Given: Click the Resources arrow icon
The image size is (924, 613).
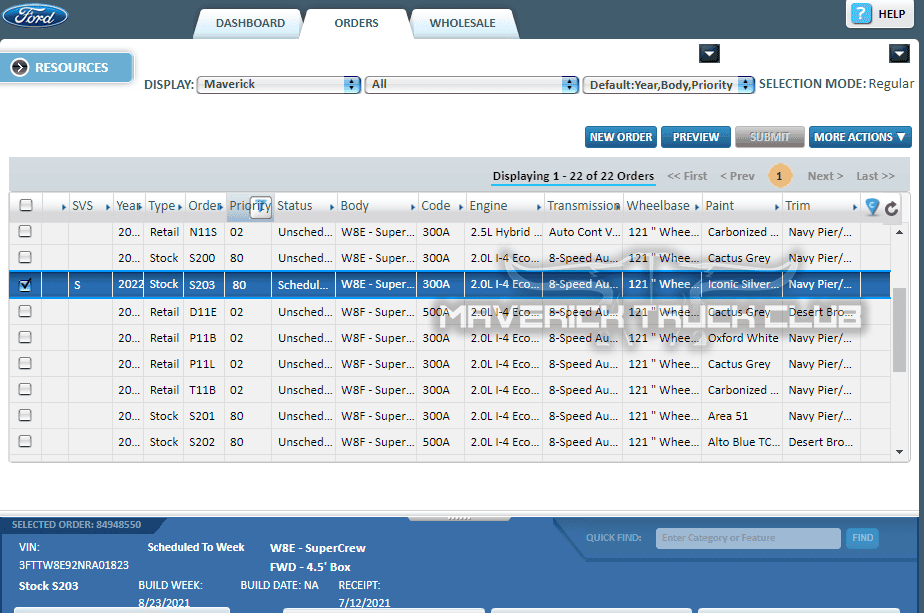Looking at the screenshot, I should [x=19, y=67].
